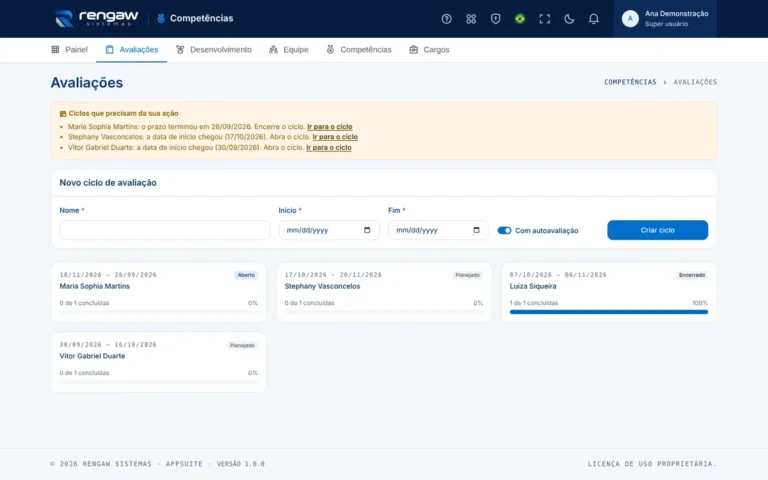Click the Maria Sophia Martins progress bar
The height and width of the screenshot is (480, 768).
[x=159, y=312]
